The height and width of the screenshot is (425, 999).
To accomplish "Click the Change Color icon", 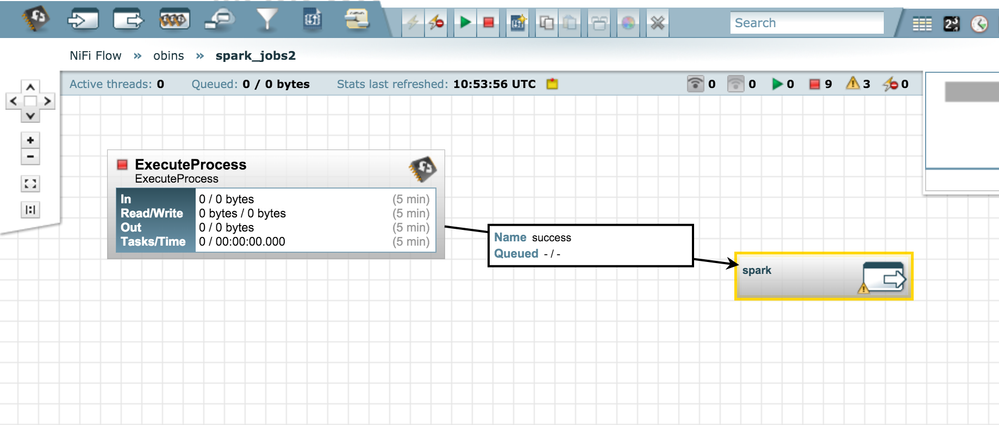I will (628, 23).
